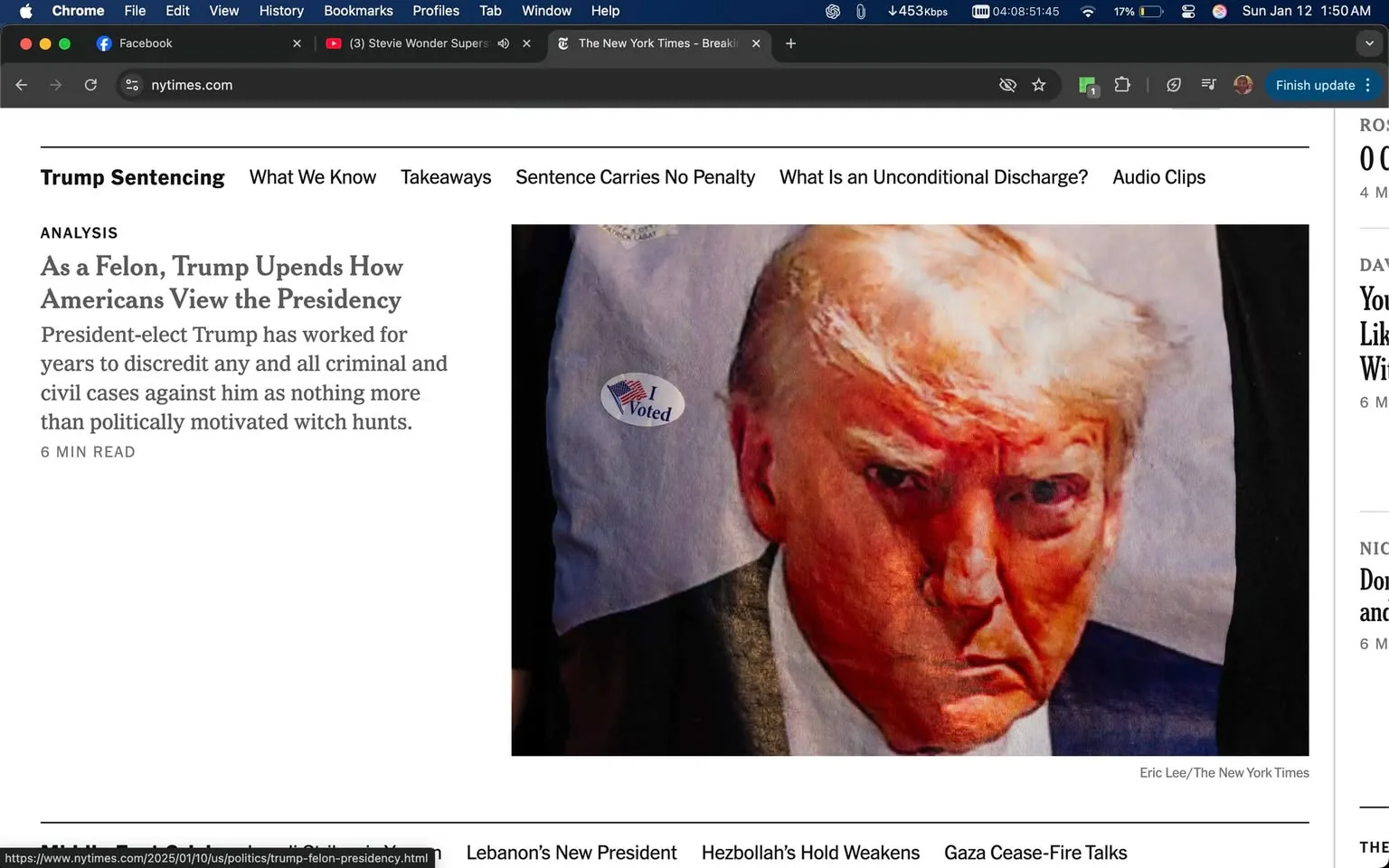Viewport: 1389px width, 868px height.
Task: Reload the New York Times page
Action: click(x=90, y=85)
